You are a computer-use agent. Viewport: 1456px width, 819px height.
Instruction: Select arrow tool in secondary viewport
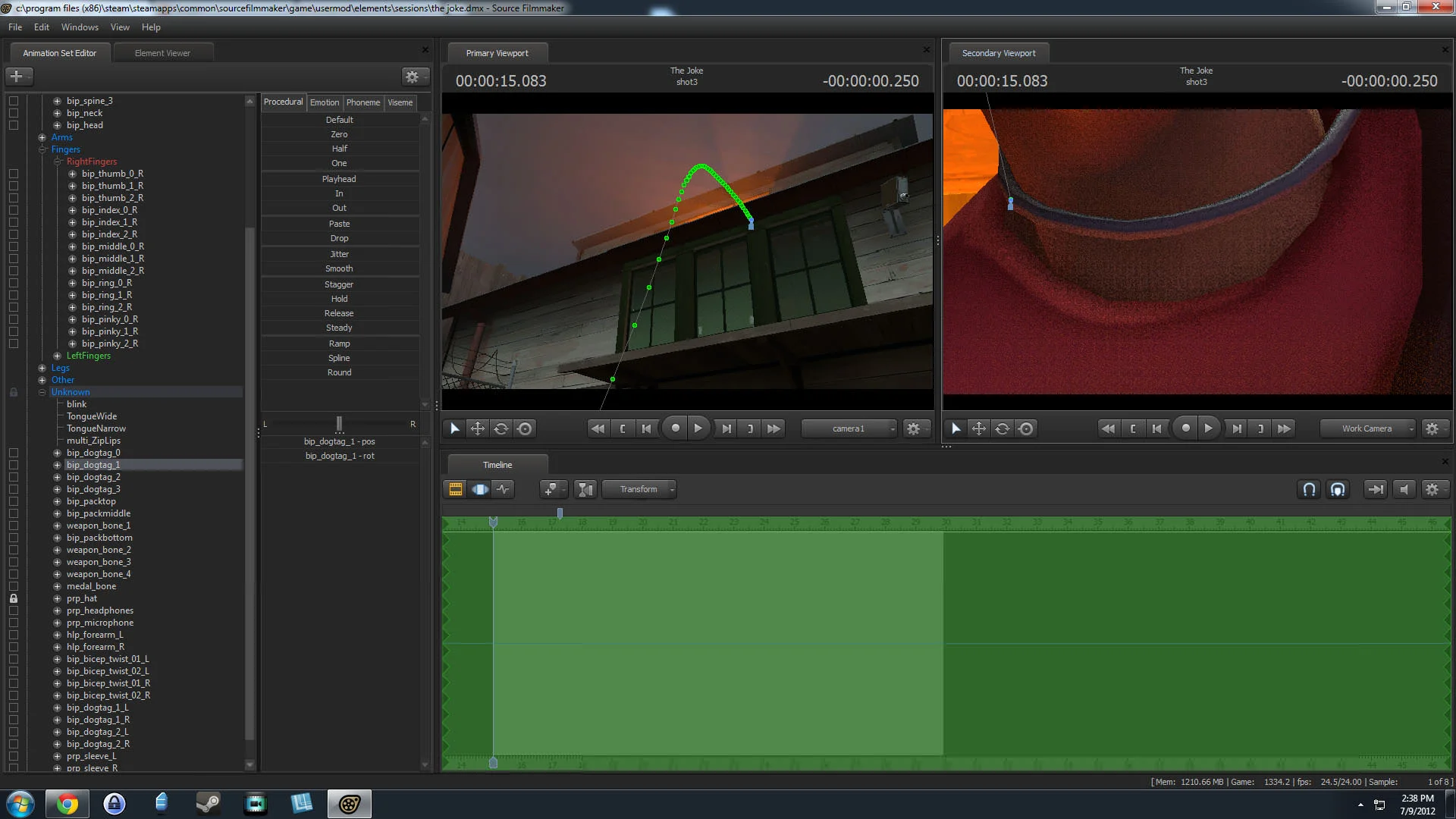tap(956, 428)
